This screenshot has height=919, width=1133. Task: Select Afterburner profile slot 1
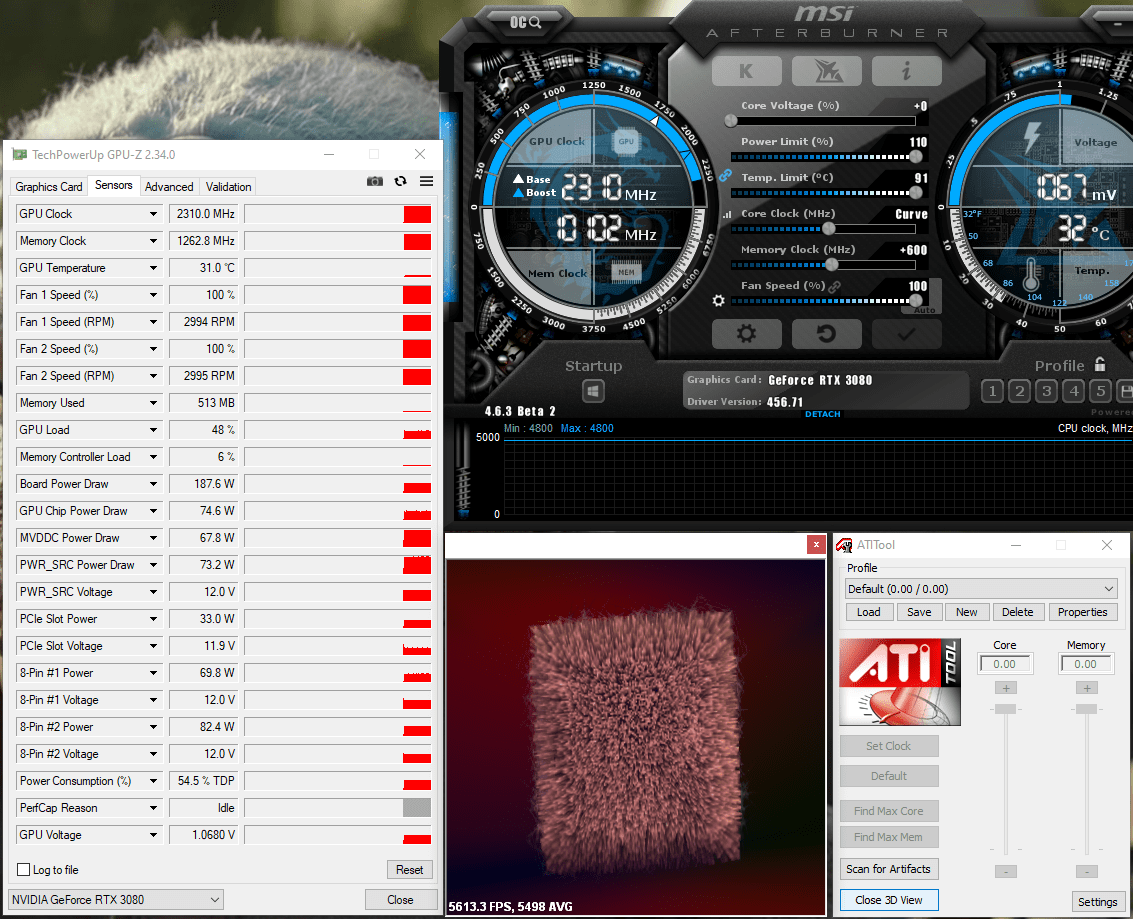point(993,392)
